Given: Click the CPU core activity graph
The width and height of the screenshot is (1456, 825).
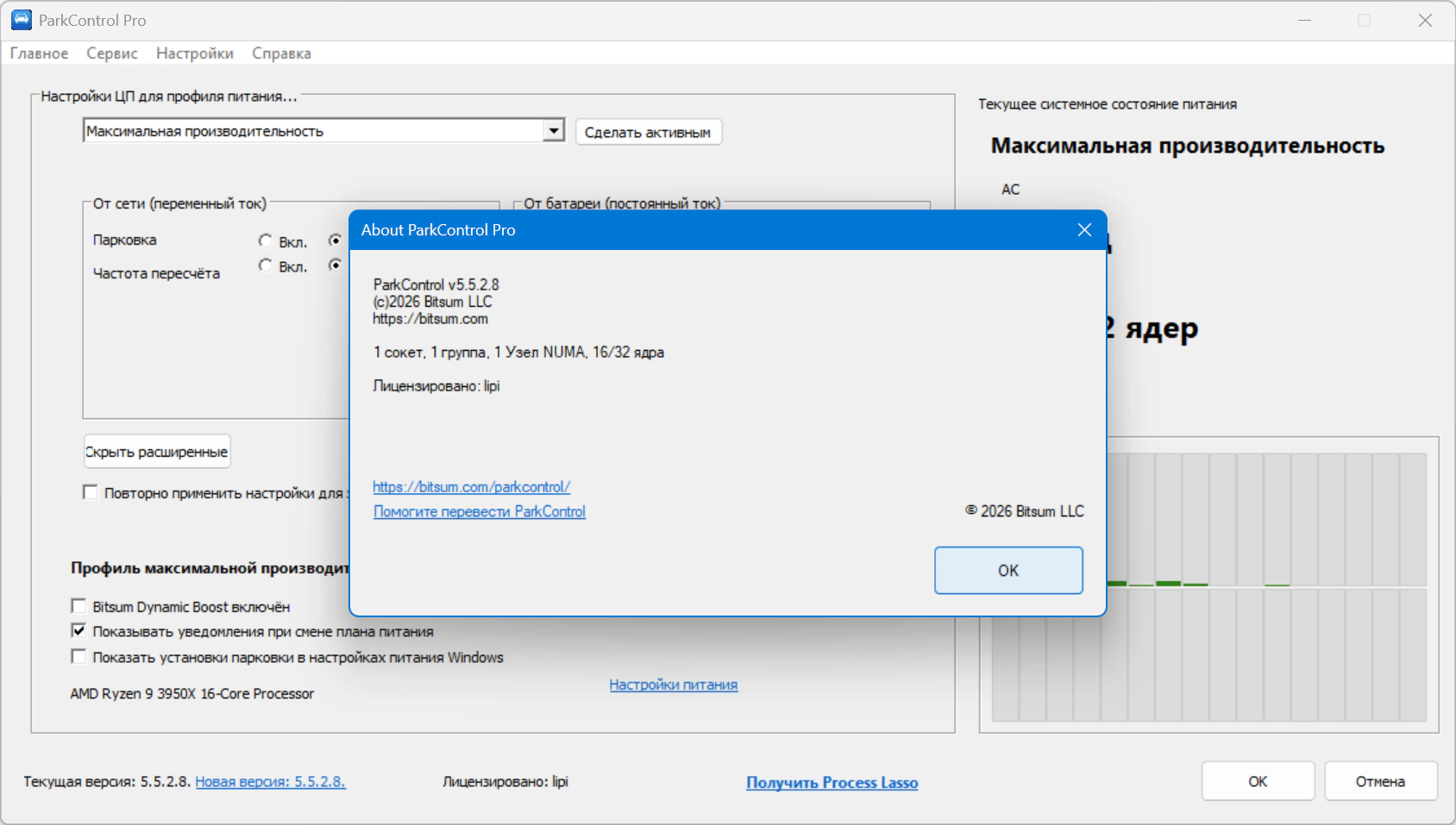Looking at the screenshot, I should click(1208, 587).
